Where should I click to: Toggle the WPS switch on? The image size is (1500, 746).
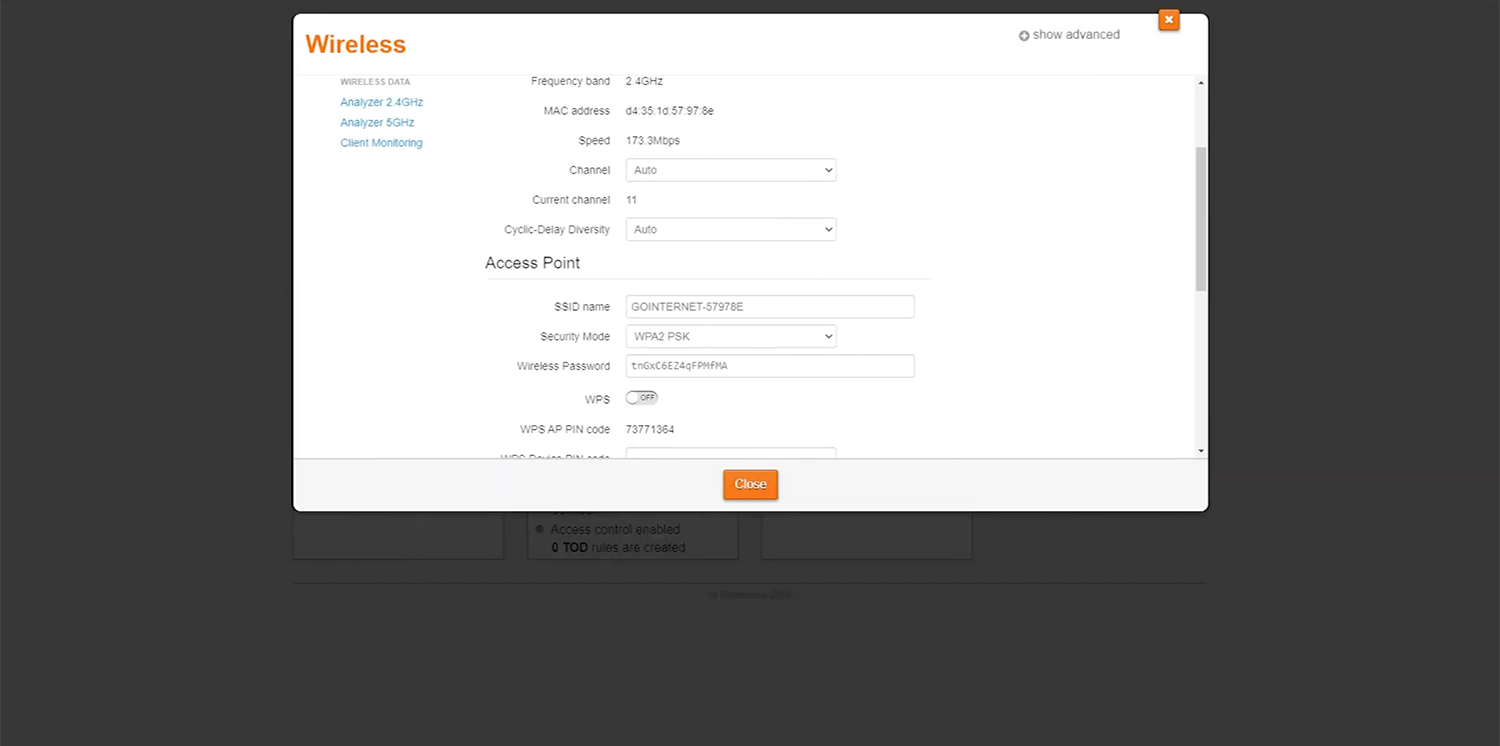pyautogui.click(x=641, y=398)
